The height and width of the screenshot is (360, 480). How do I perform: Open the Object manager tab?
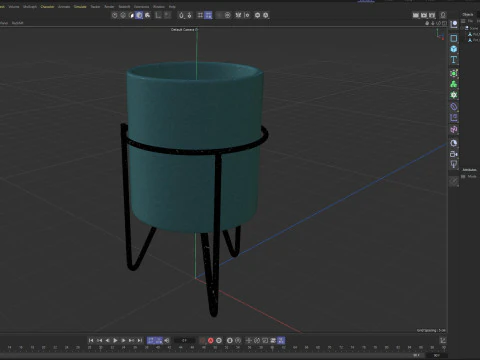click(468, 15)
